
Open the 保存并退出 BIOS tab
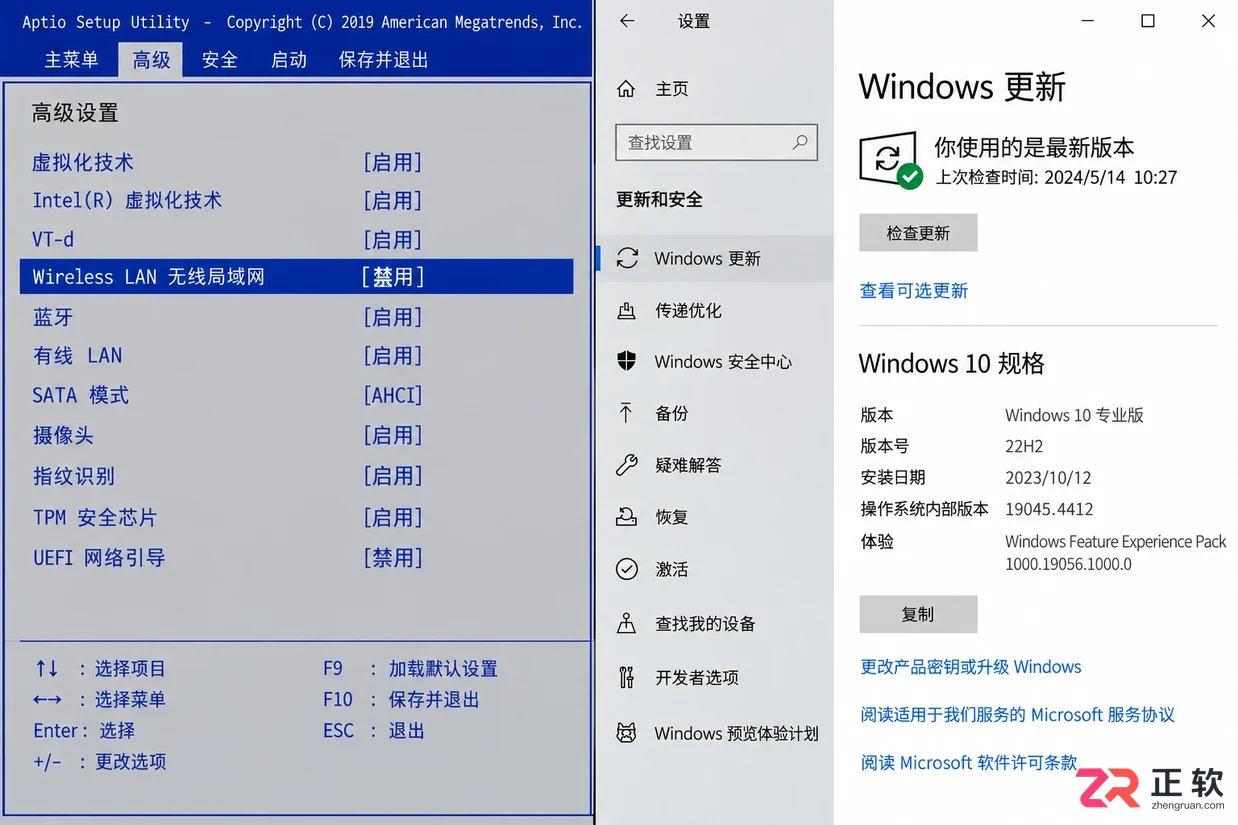[384, 60]
